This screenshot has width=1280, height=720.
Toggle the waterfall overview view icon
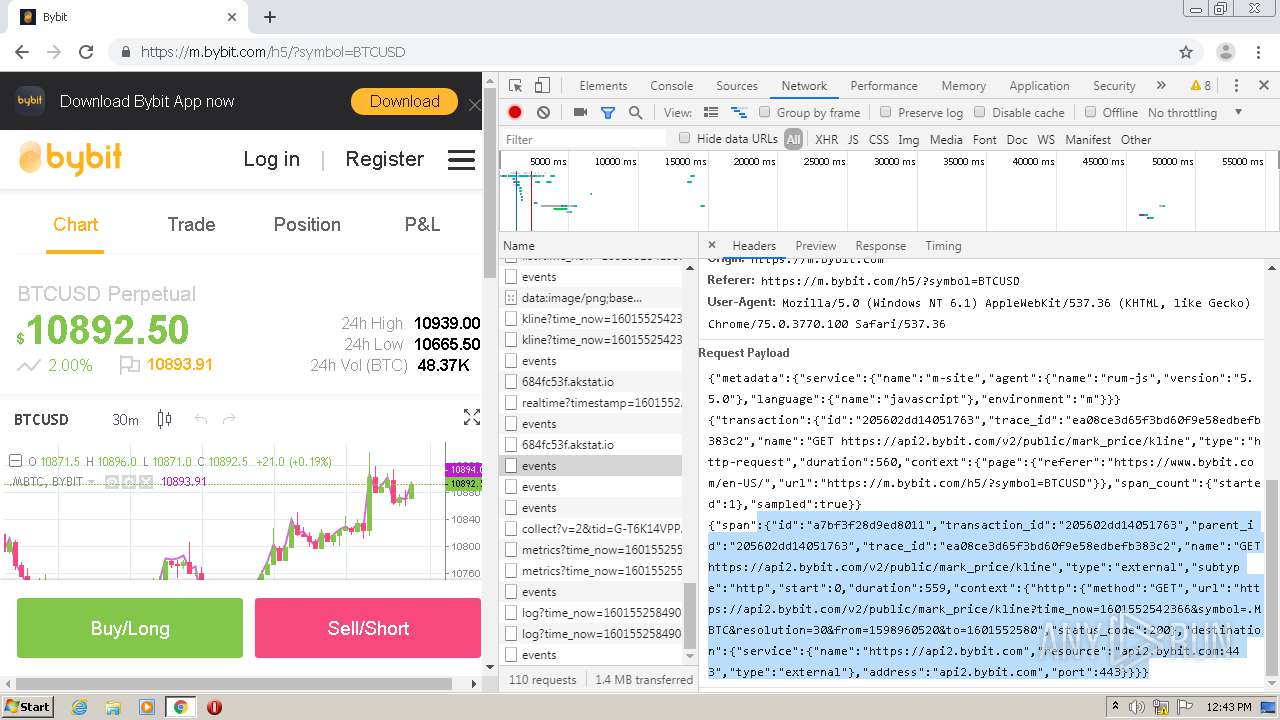point(739,113)
